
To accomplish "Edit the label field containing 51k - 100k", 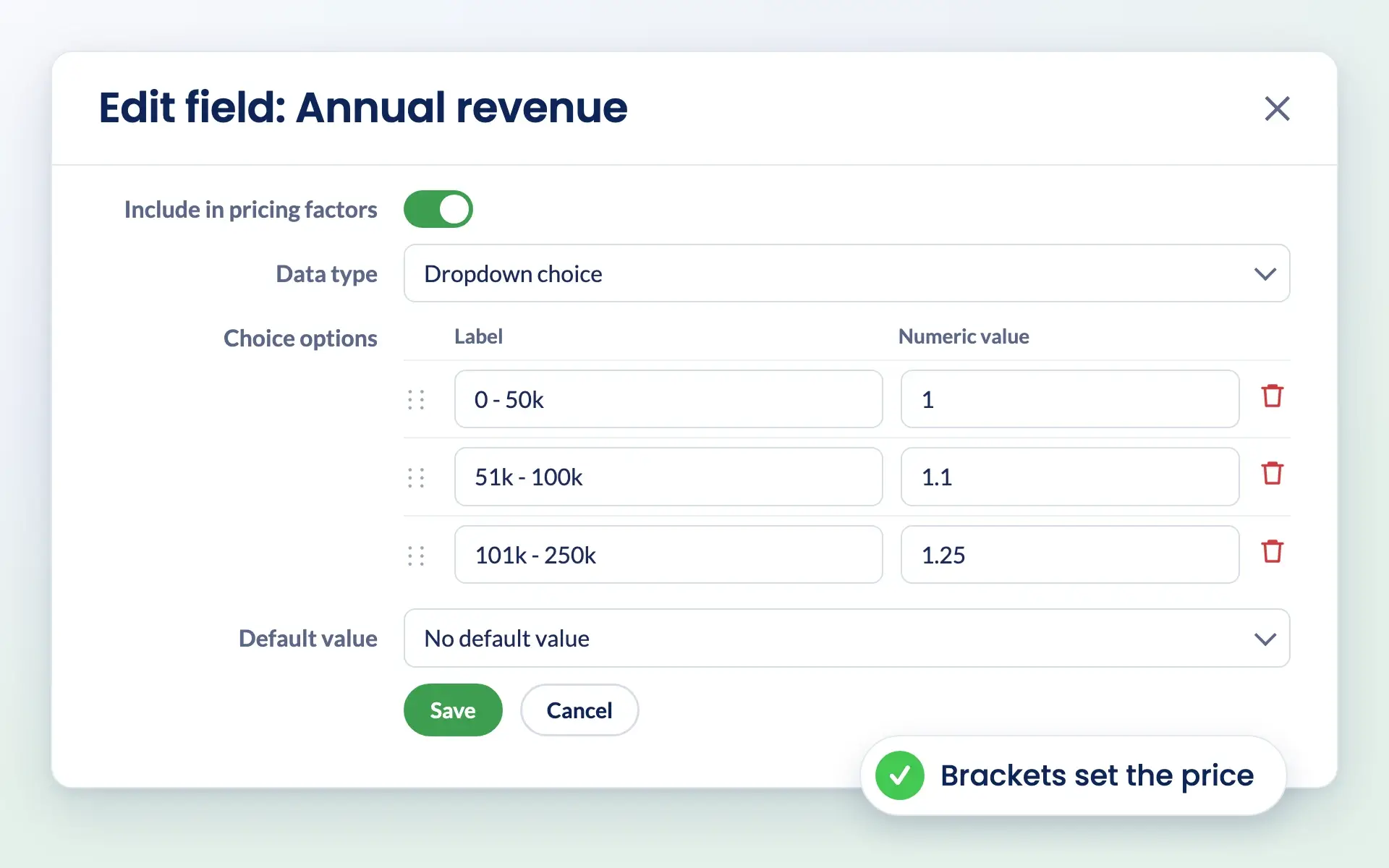I will tap(668, 477).
